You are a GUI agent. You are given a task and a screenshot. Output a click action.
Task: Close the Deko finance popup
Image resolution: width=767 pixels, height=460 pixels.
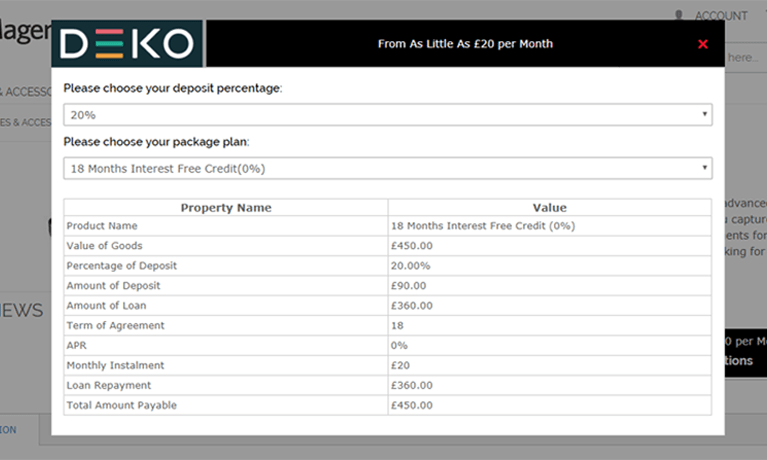(x=703, y=45)
